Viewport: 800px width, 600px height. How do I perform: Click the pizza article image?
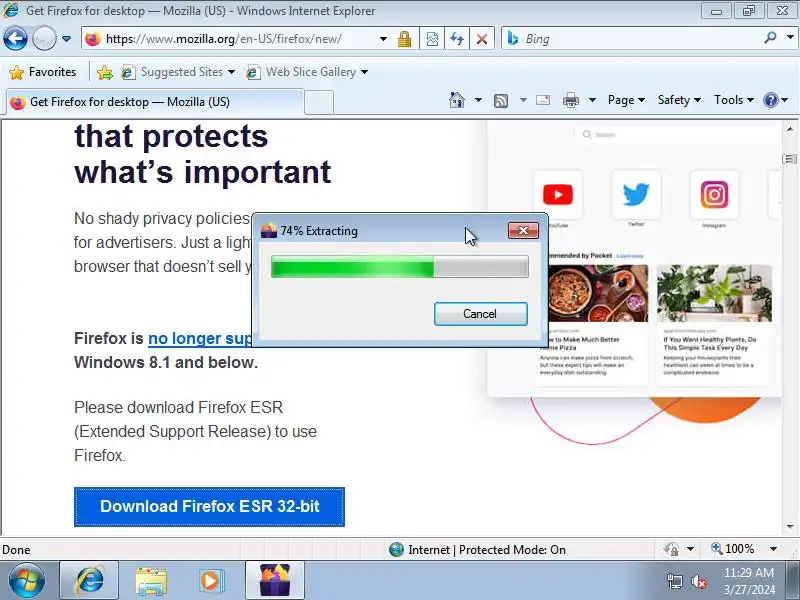coord(598,293)
